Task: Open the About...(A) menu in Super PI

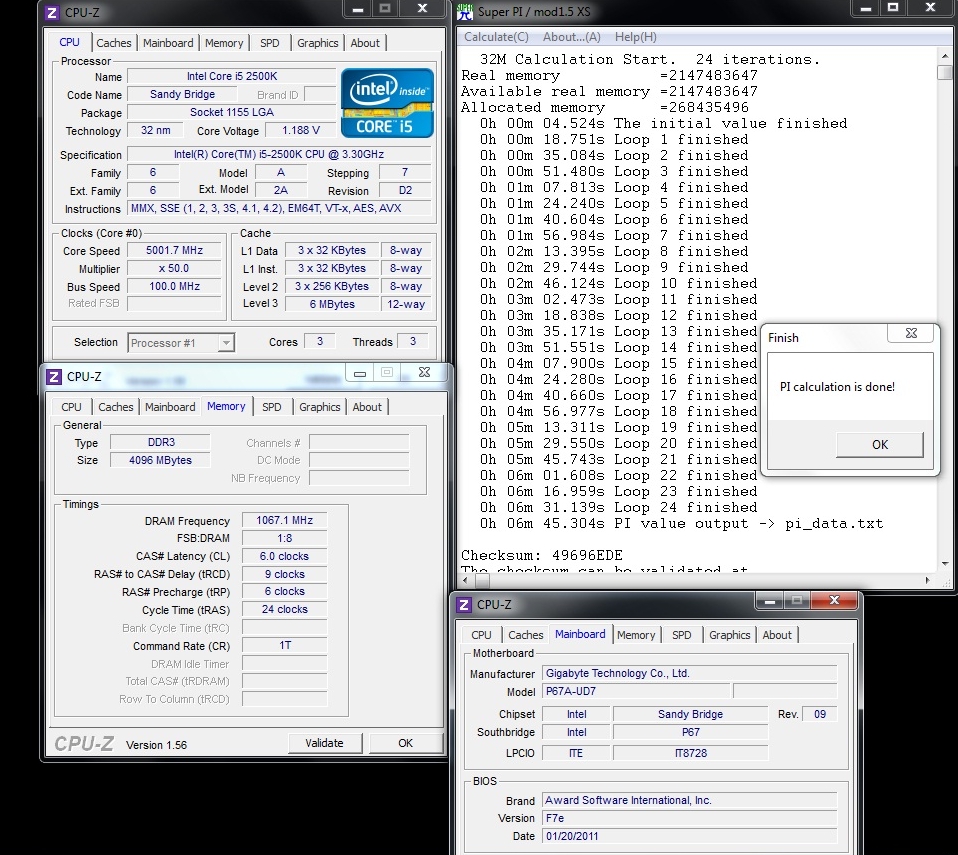Action: coord(572,37)
